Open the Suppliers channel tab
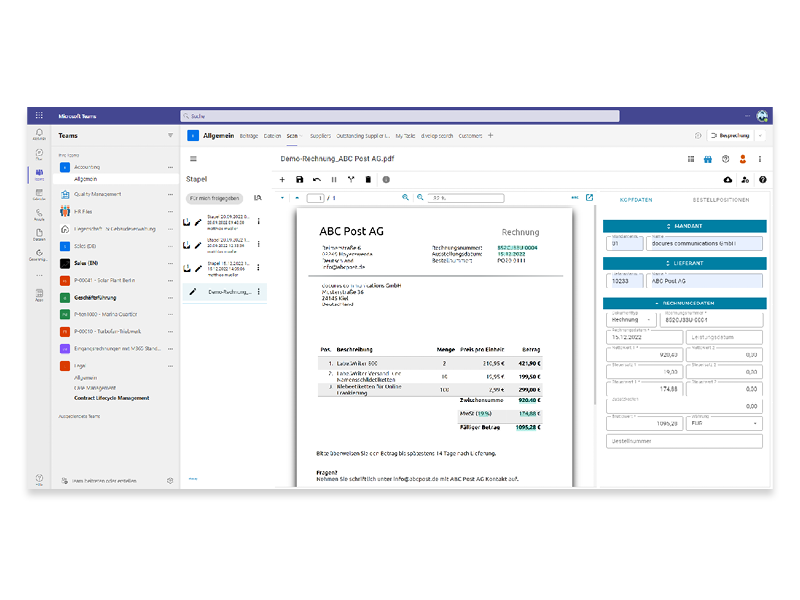 [320, 136]
